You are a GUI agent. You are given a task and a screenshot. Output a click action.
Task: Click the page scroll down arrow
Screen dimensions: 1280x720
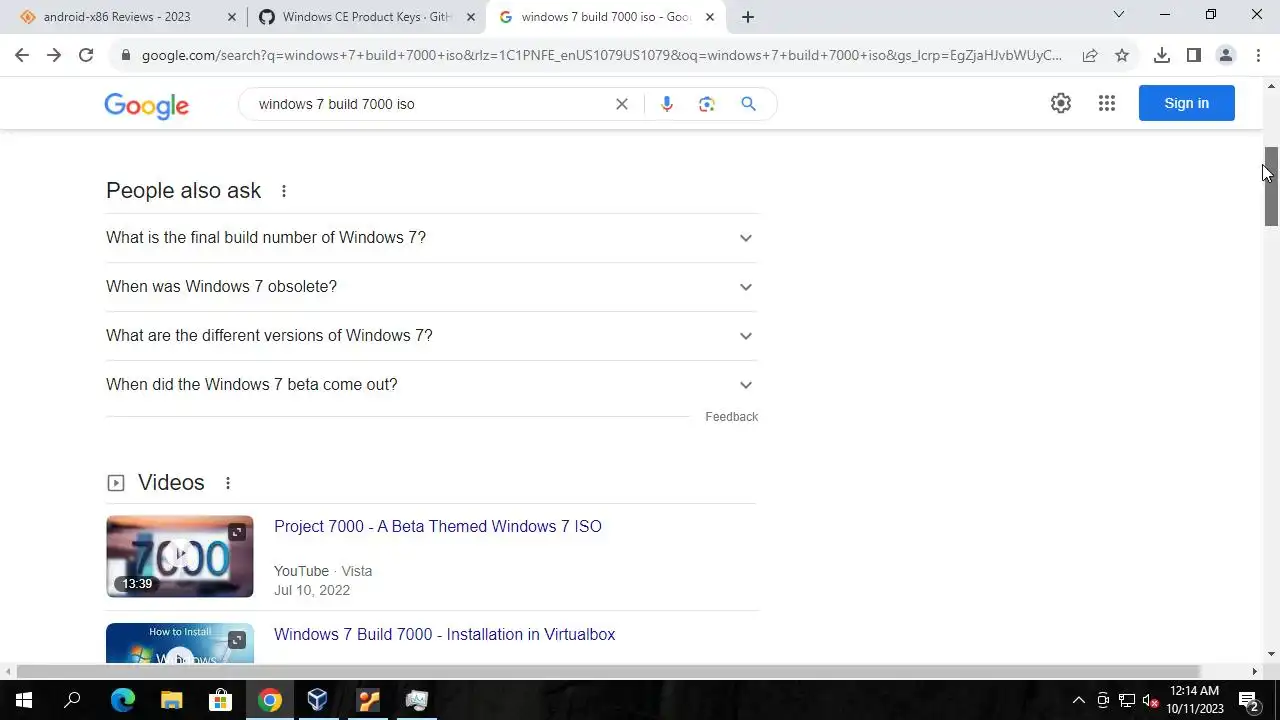click(x=1271, y=654)
